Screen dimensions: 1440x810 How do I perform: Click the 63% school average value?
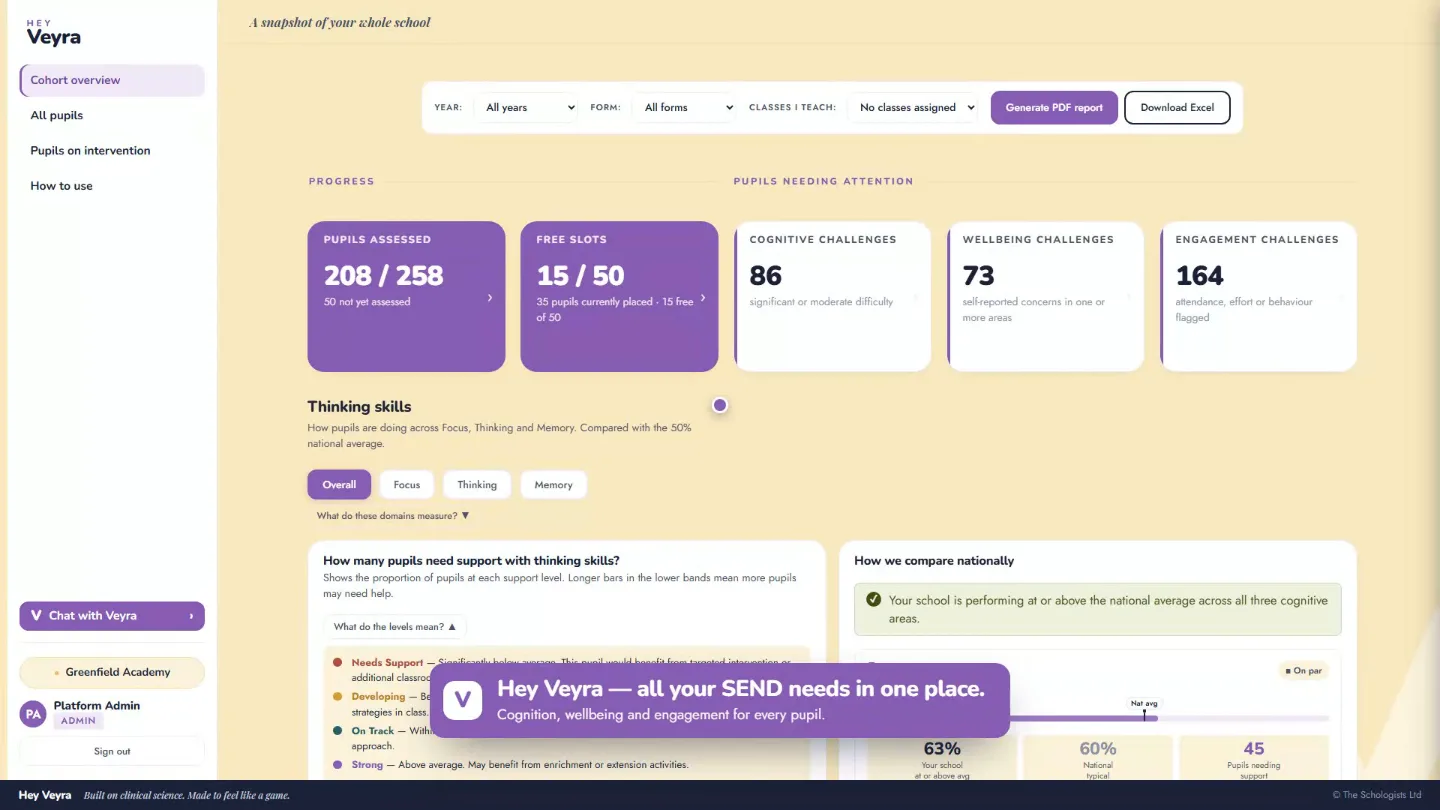pos(942,748)
